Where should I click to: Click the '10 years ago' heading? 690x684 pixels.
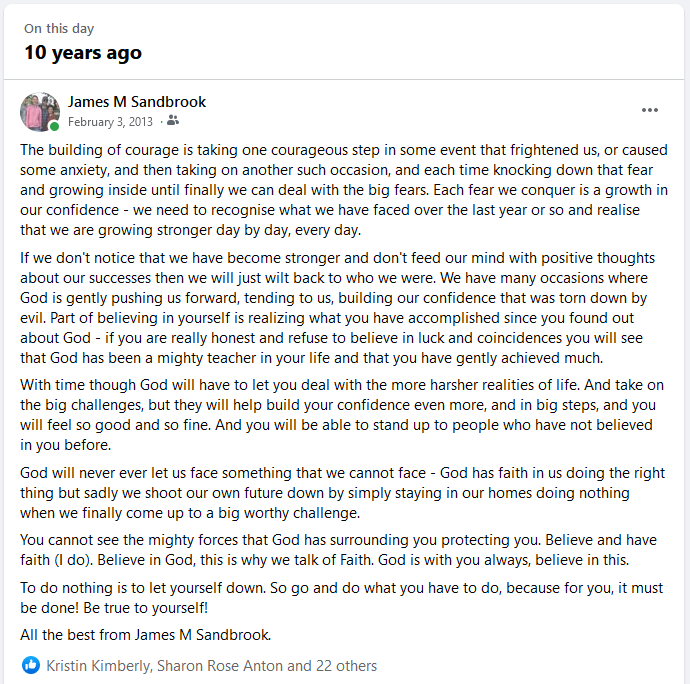tap(83, 53)
